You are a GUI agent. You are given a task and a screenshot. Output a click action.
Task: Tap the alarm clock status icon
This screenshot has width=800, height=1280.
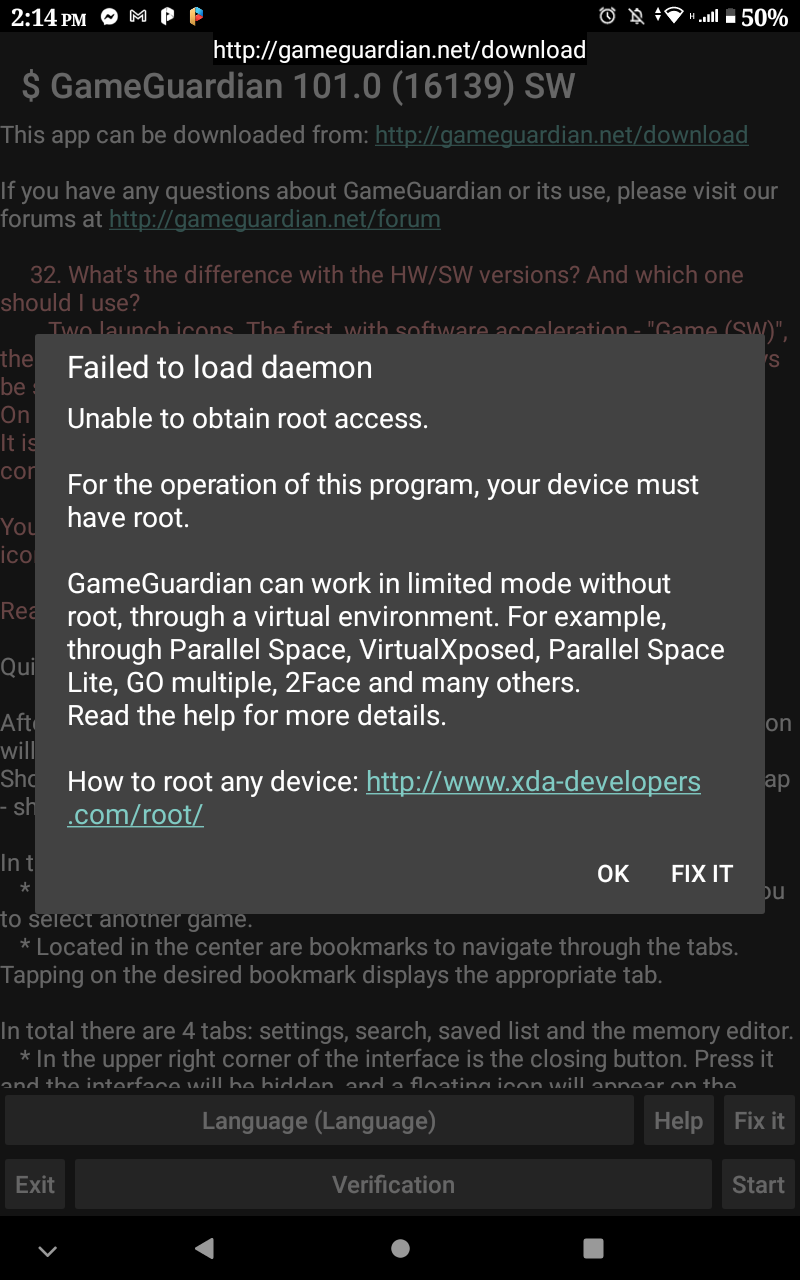[x=608, y=16]
